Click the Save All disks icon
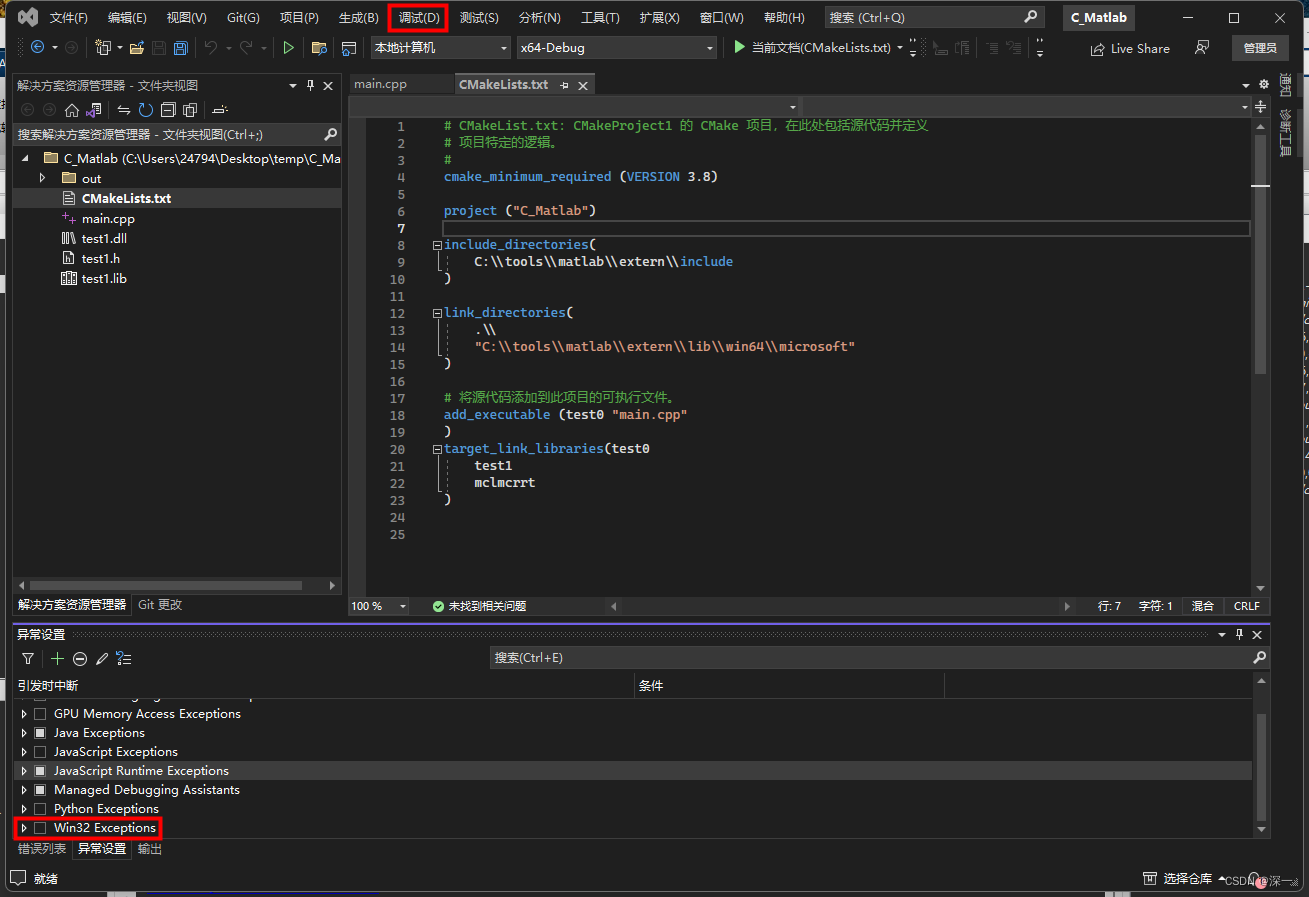Image resolution: width=1309 pixels, height=897 pixels. (x=181, y=47)
